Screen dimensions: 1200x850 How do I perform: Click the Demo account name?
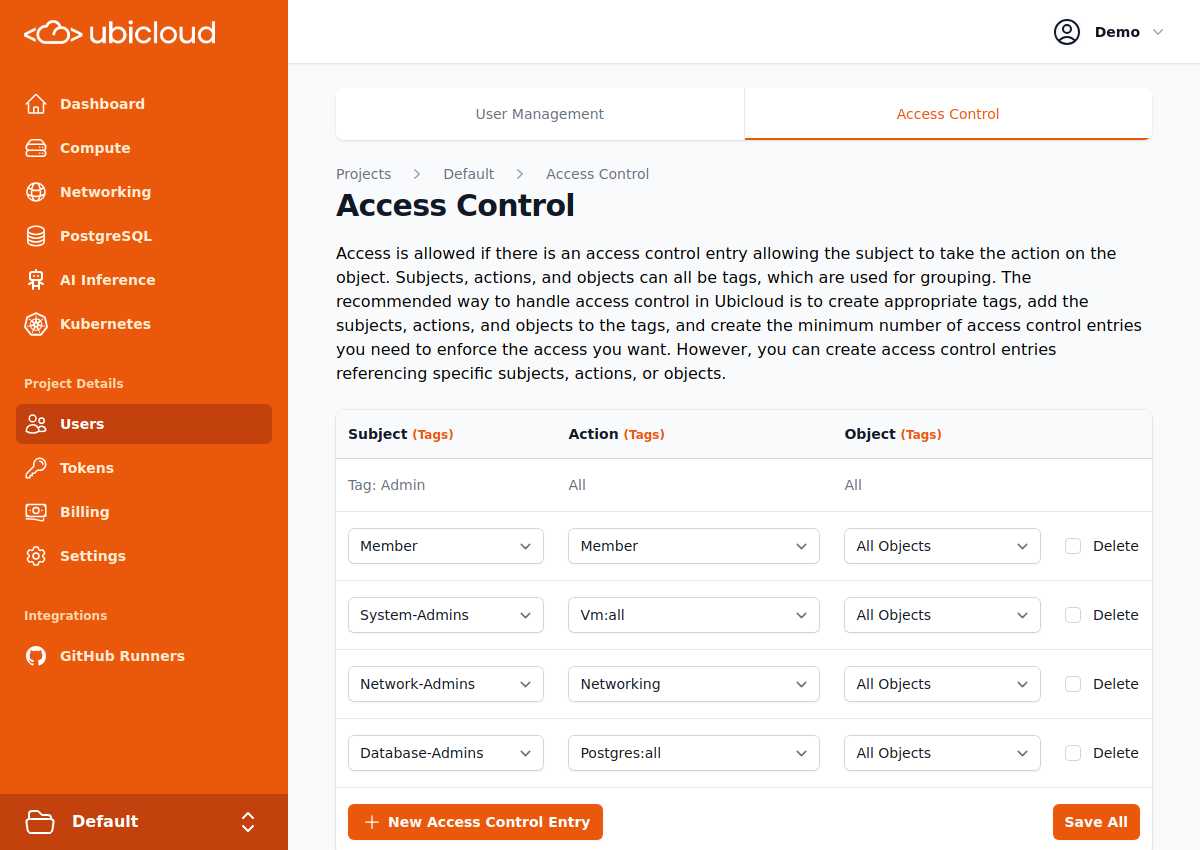(x=1117, y=32)
